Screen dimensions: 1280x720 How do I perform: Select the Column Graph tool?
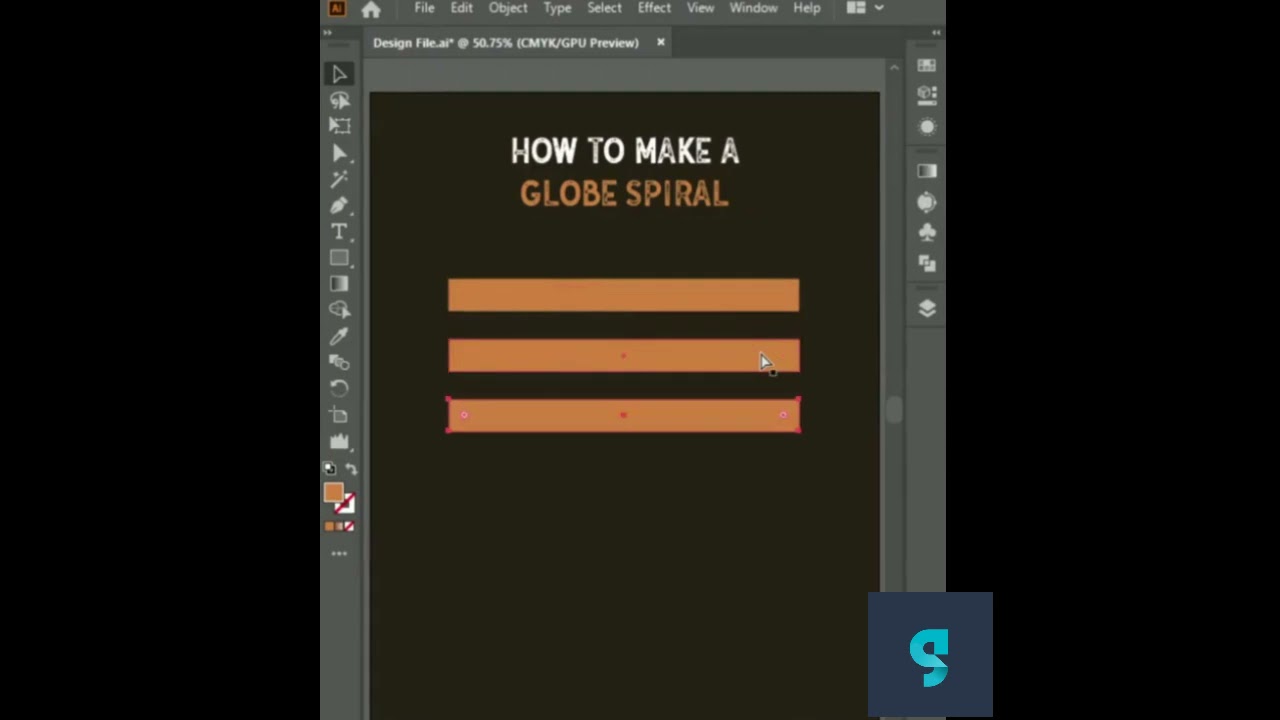point(339,441)
